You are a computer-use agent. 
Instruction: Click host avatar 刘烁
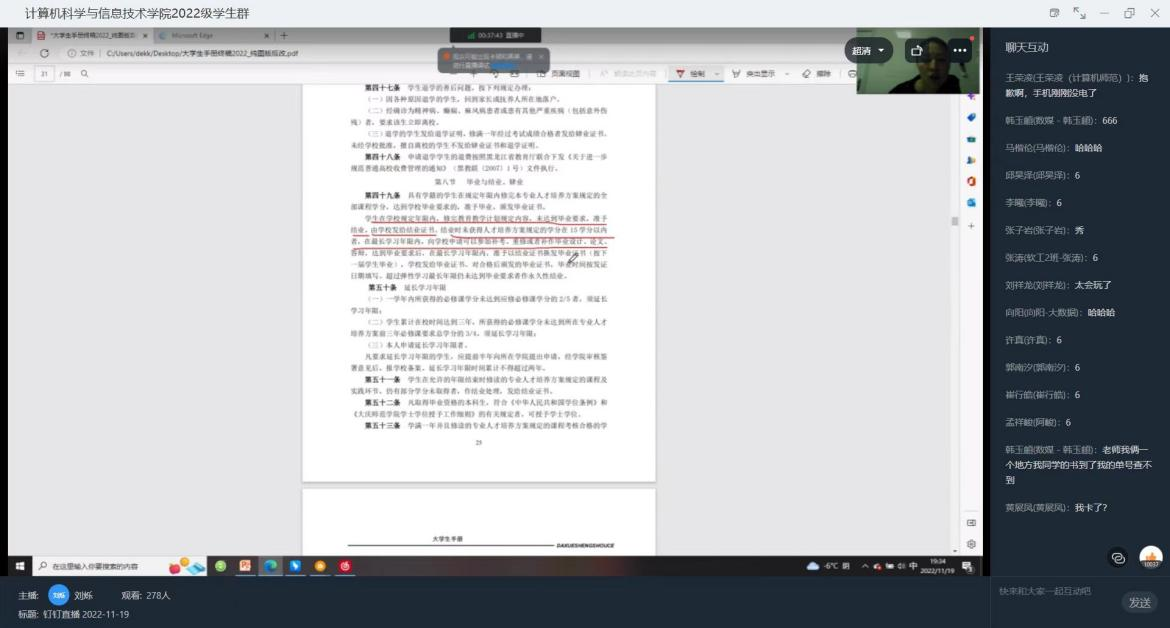click(59, 595)
